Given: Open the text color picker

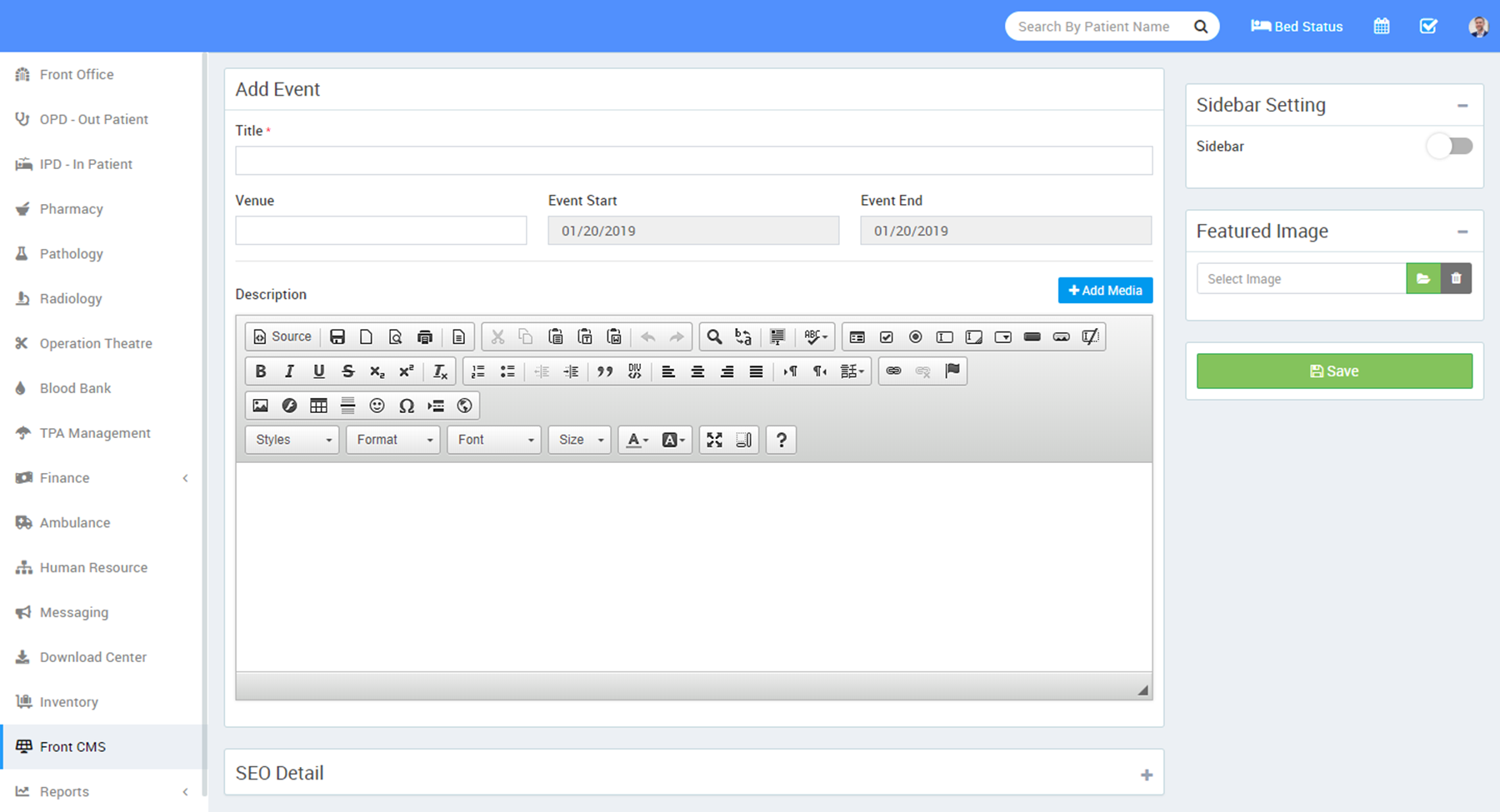Looking at the screenshot, I should coord(637,440).
